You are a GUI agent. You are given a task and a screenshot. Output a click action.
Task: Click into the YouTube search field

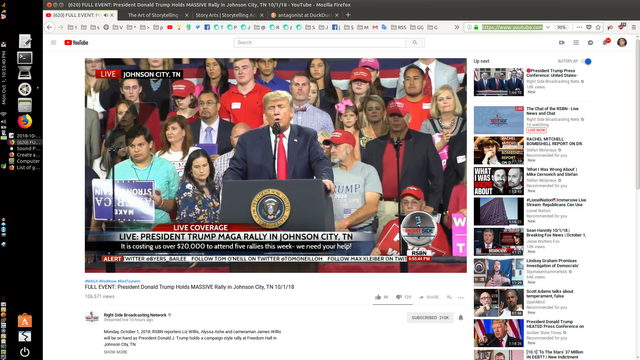point(320,42)
